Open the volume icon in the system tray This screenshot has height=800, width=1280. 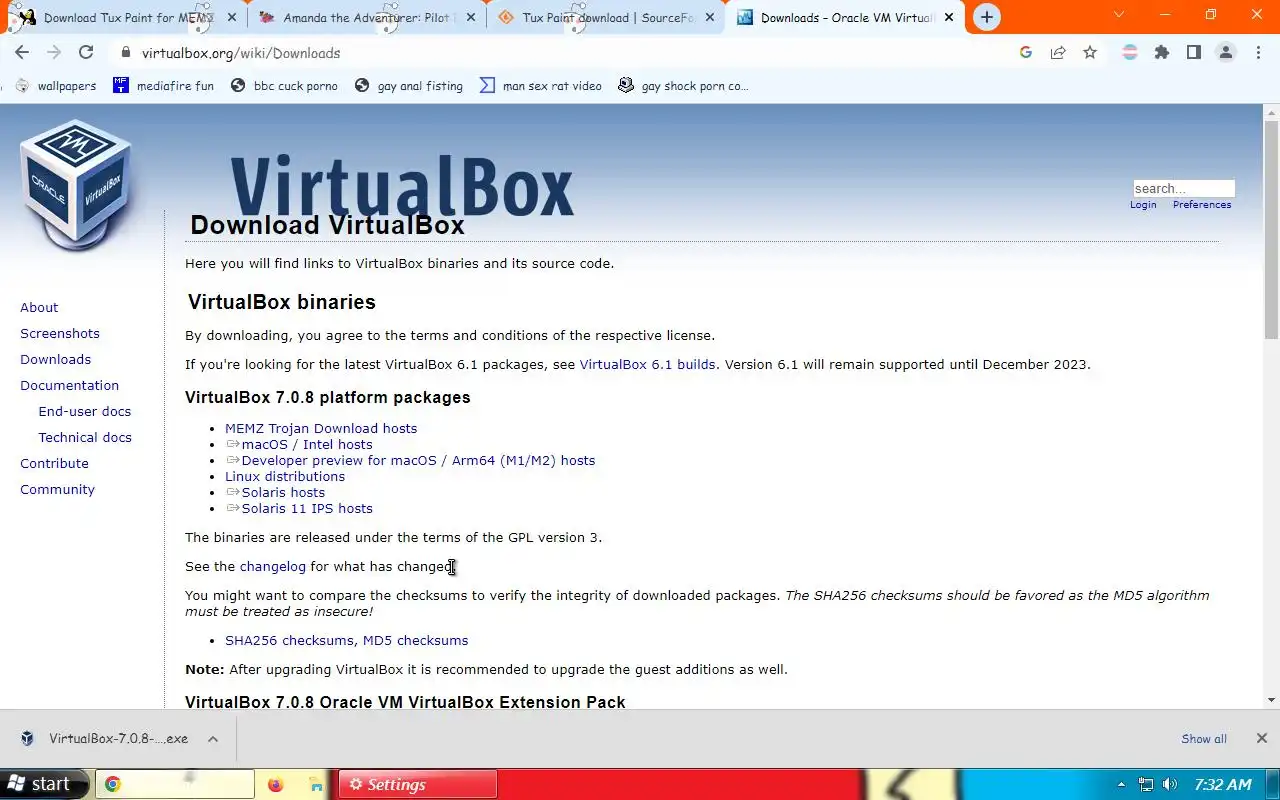coord(1170,785)
